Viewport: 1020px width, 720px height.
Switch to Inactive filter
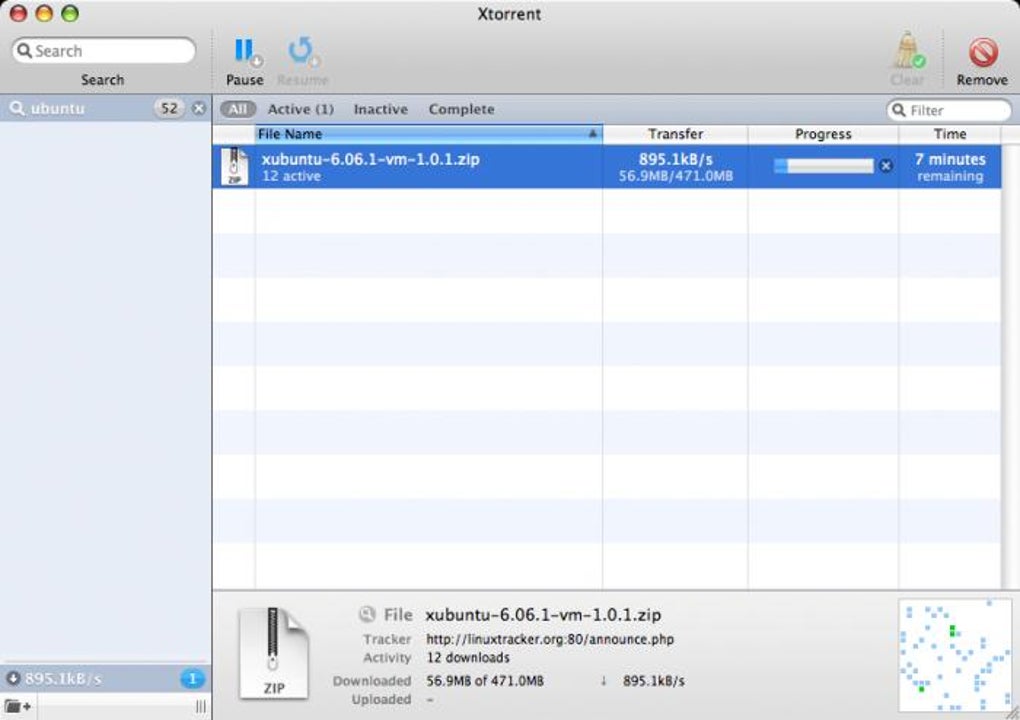coord(381,109)
